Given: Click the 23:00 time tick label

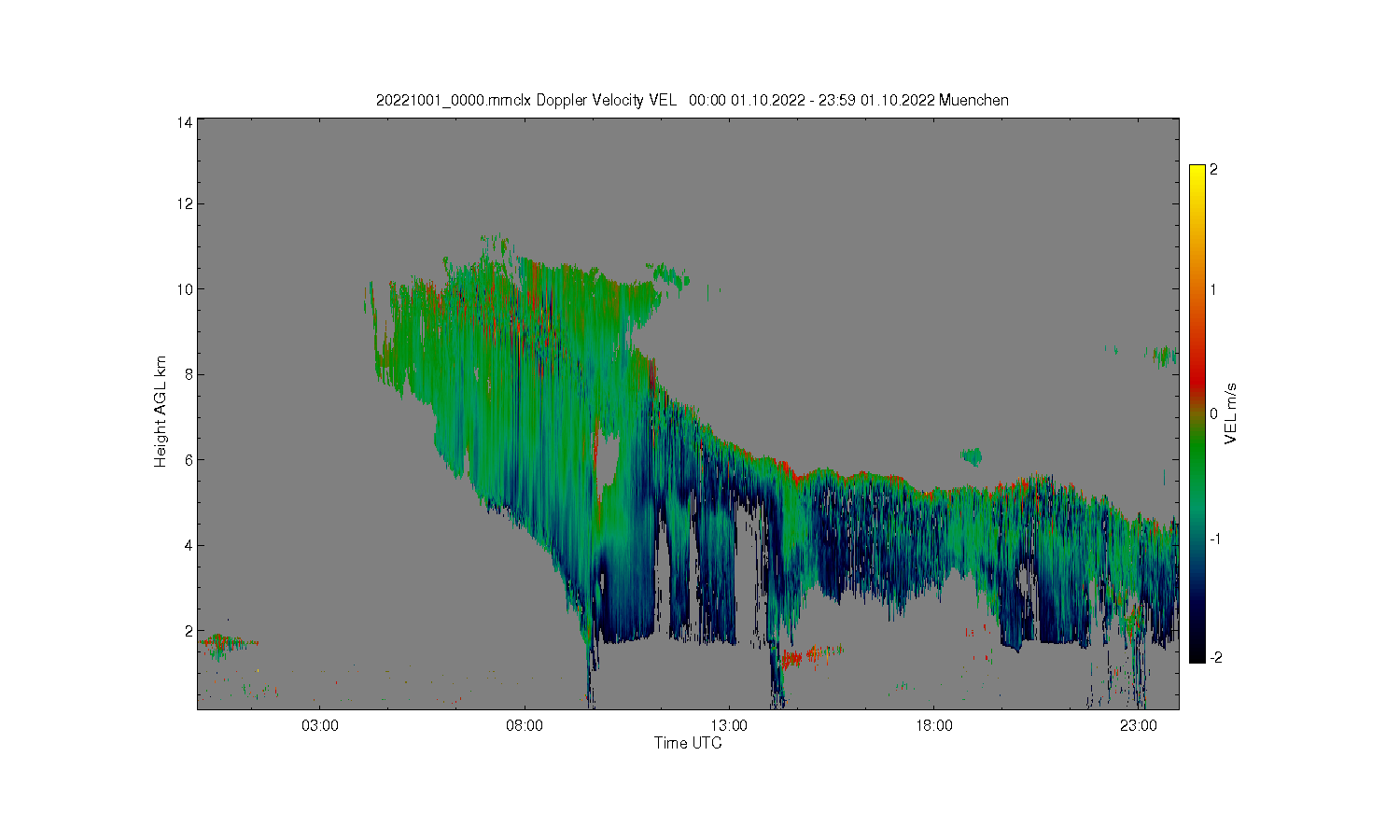Looking at the screenshot, I should click(1138, 725).
